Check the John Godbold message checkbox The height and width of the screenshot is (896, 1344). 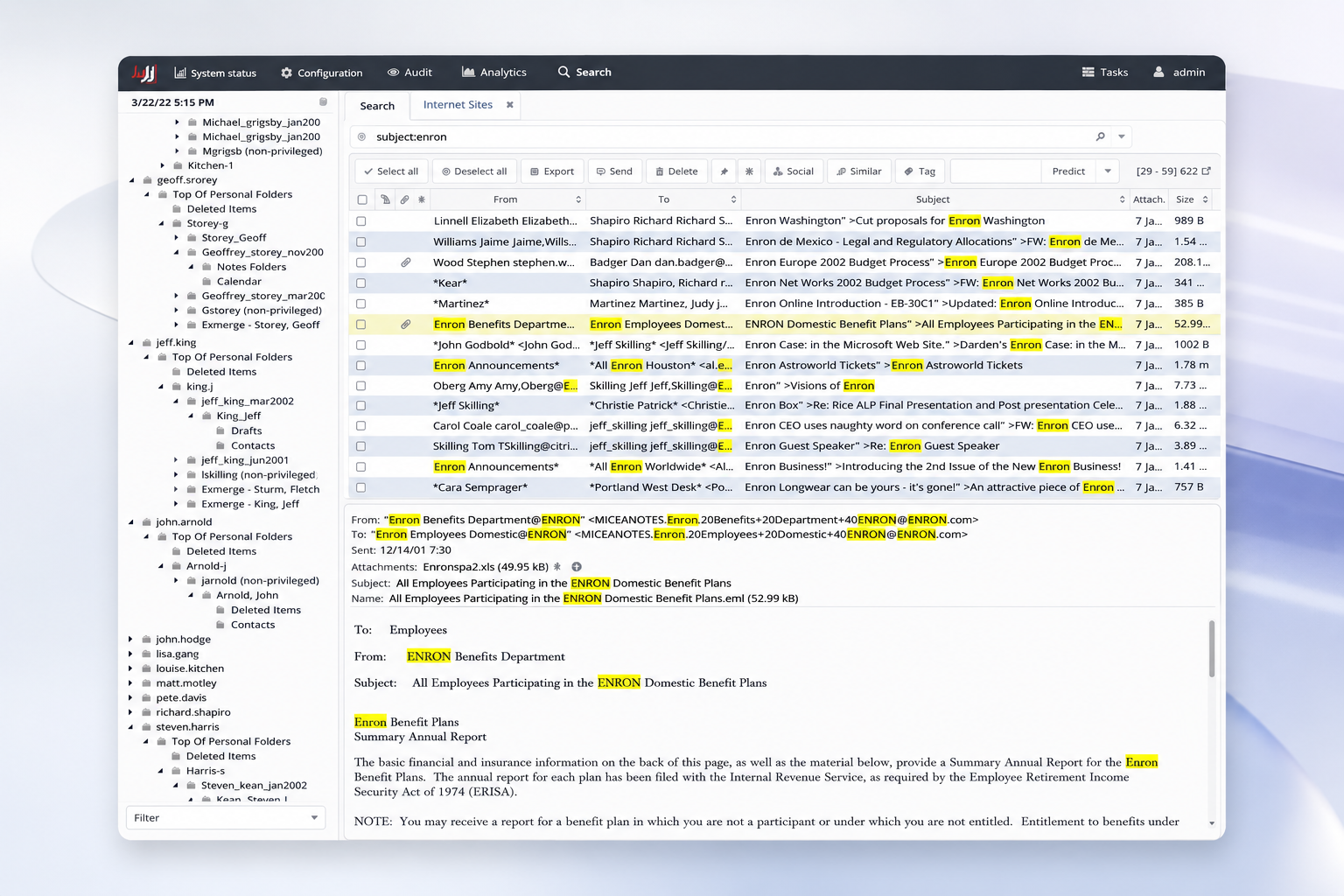point(361,345)
